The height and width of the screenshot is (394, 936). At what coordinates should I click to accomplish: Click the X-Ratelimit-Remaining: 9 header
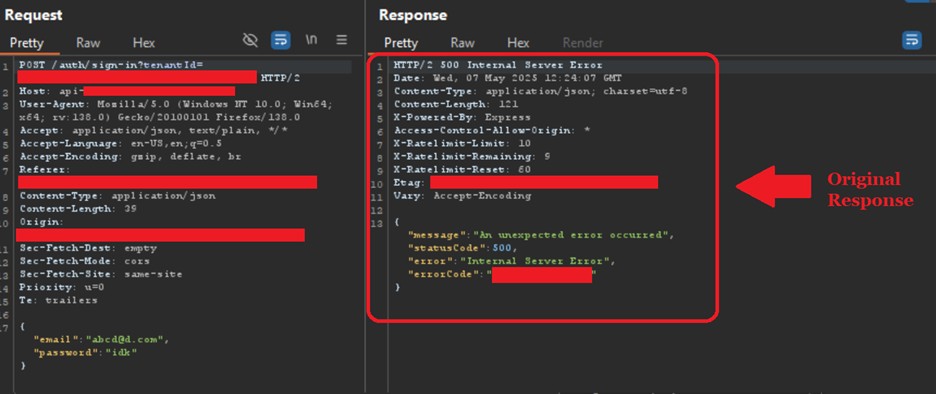click(472, 156)
